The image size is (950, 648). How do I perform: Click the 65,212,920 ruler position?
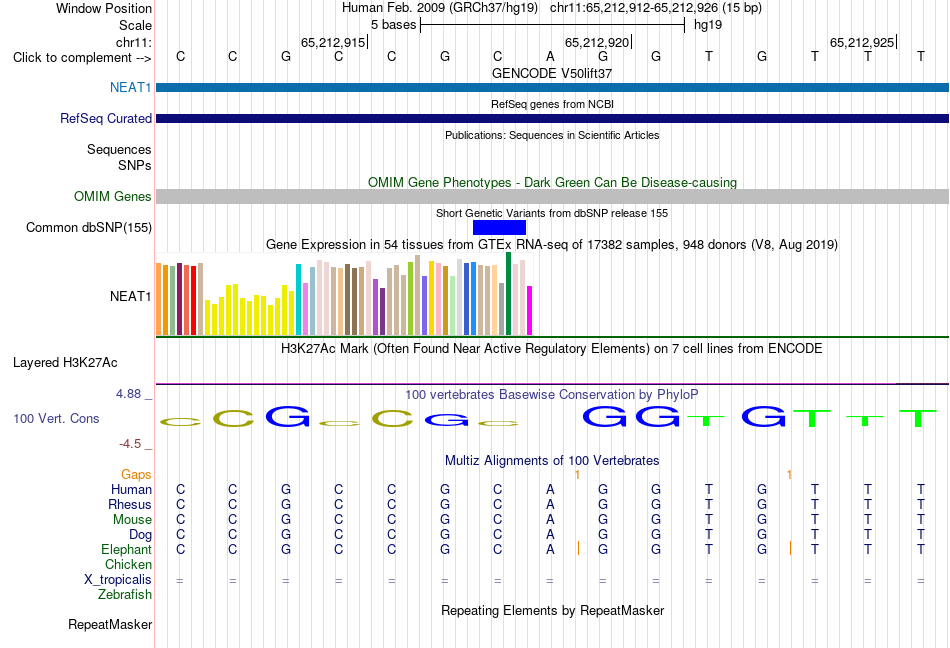597,42
